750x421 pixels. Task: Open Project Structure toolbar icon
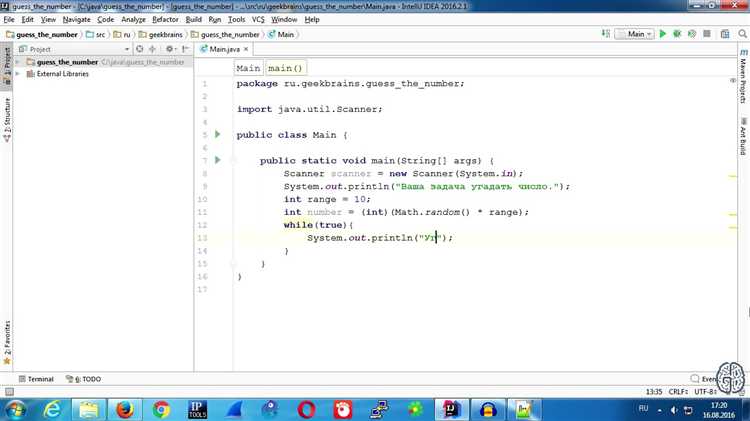725,34
